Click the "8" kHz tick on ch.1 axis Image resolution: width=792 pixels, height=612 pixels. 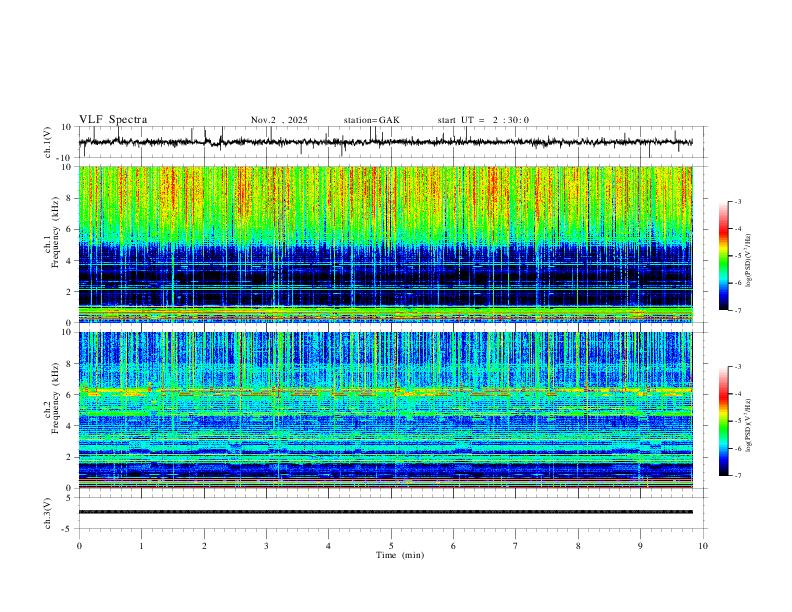[x=70, y=198]
